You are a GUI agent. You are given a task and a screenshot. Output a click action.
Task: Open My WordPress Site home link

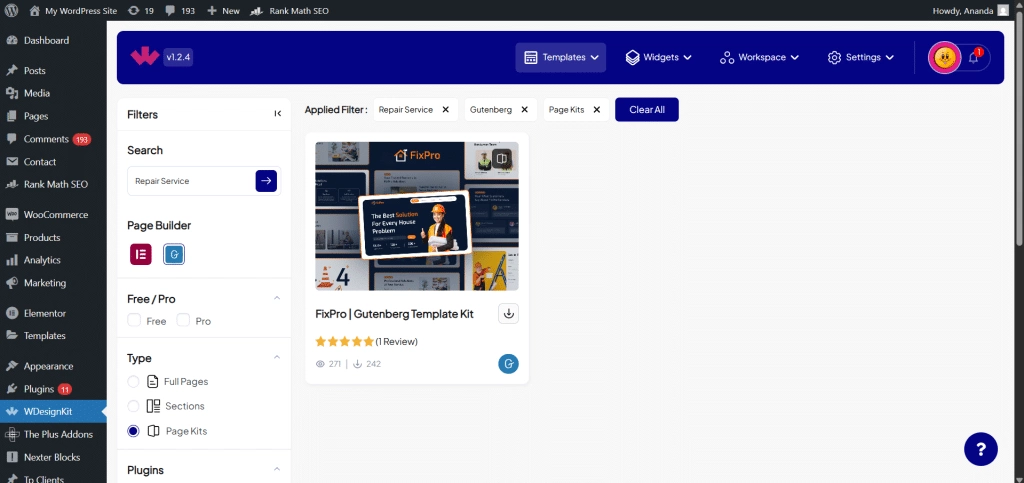tap(74, 11)
